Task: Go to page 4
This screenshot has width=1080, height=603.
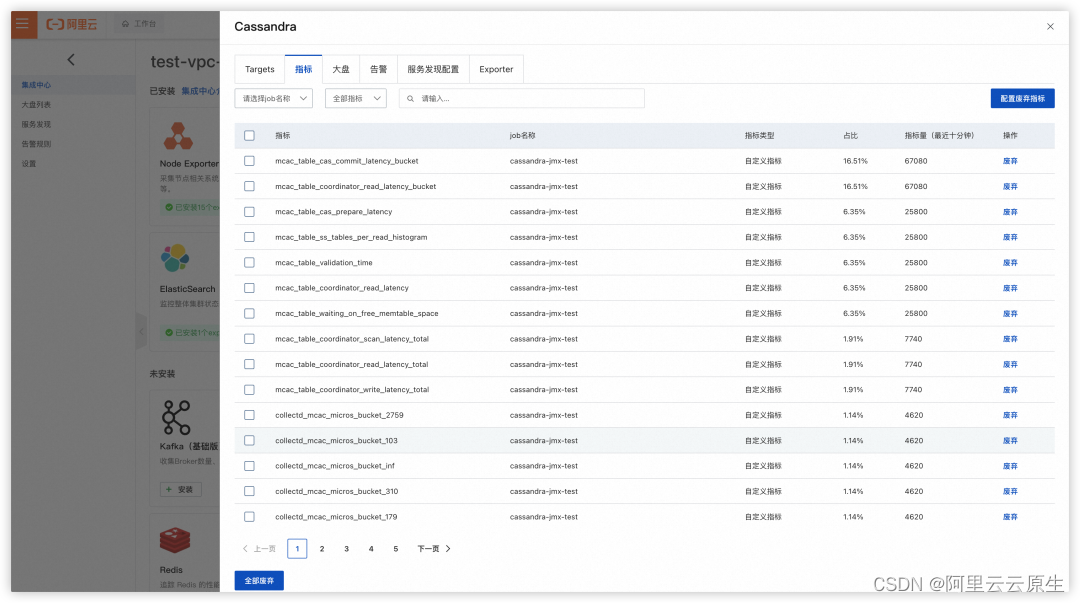Action: [371, 549]
